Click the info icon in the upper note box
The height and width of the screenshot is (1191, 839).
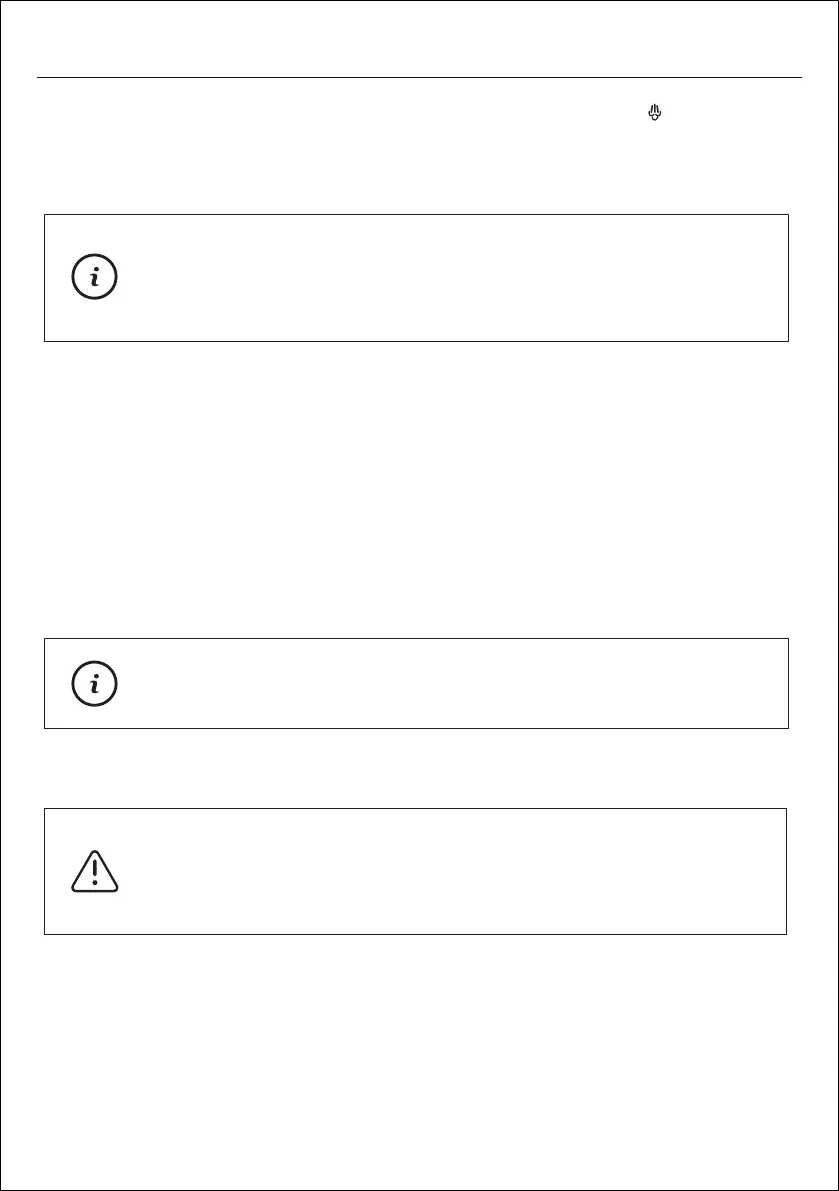click(x=95, y=278)
